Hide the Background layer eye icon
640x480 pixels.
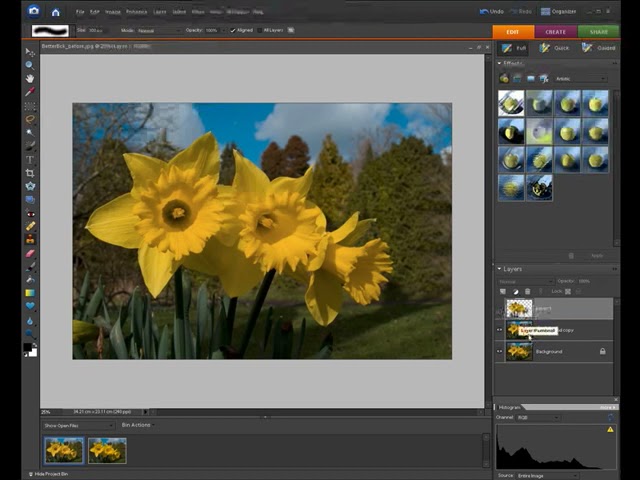pyautogui.click(x=499, y=351)
